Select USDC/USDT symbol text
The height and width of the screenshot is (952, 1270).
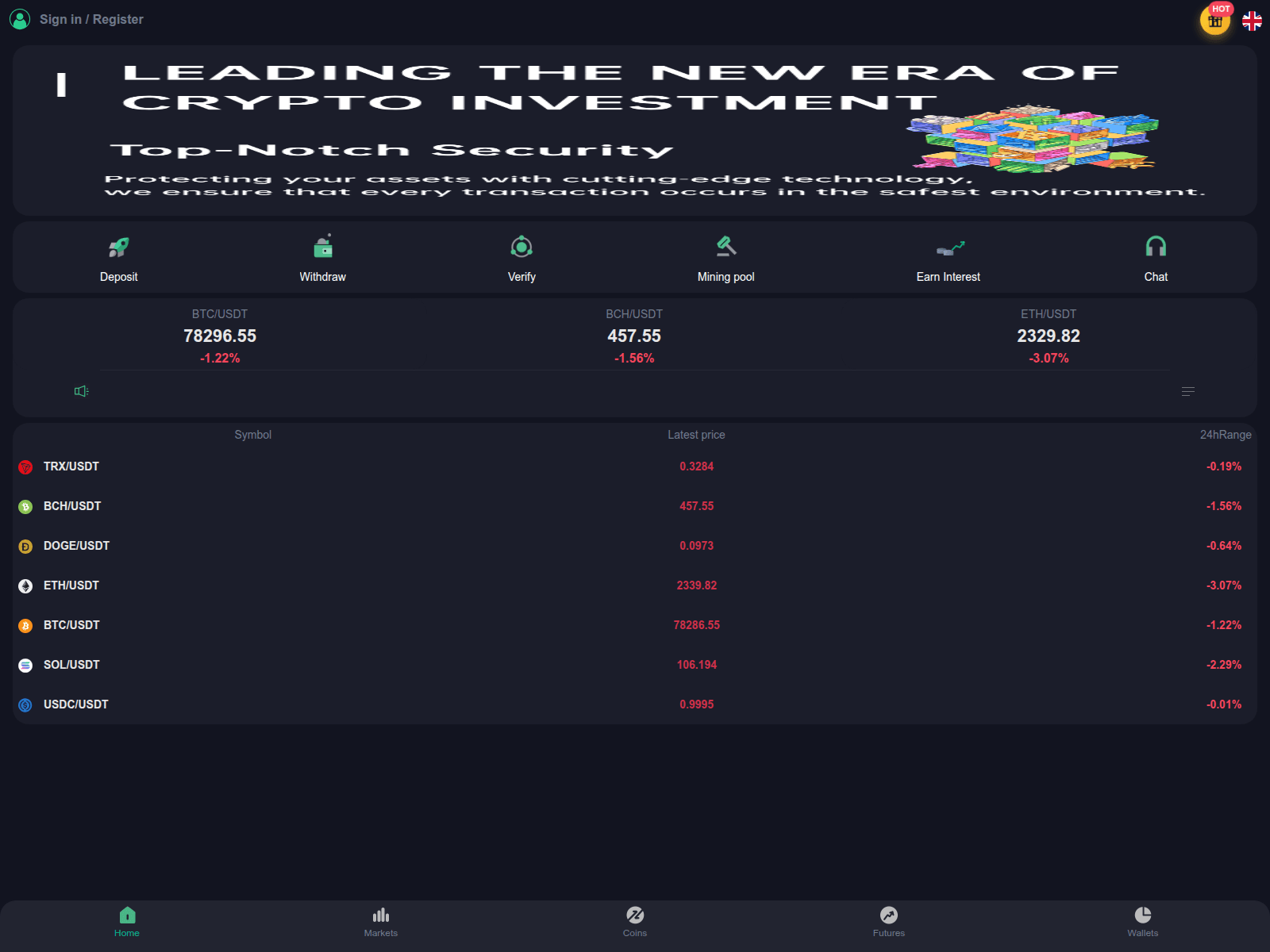[x=76, y=704]
